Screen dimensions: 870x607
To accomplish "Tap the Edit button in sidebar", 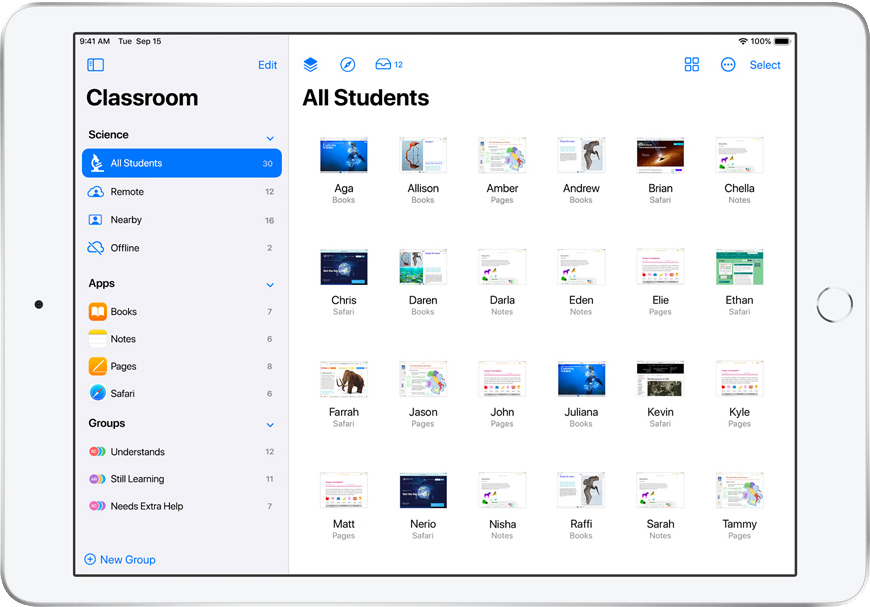I will [267, 65].
